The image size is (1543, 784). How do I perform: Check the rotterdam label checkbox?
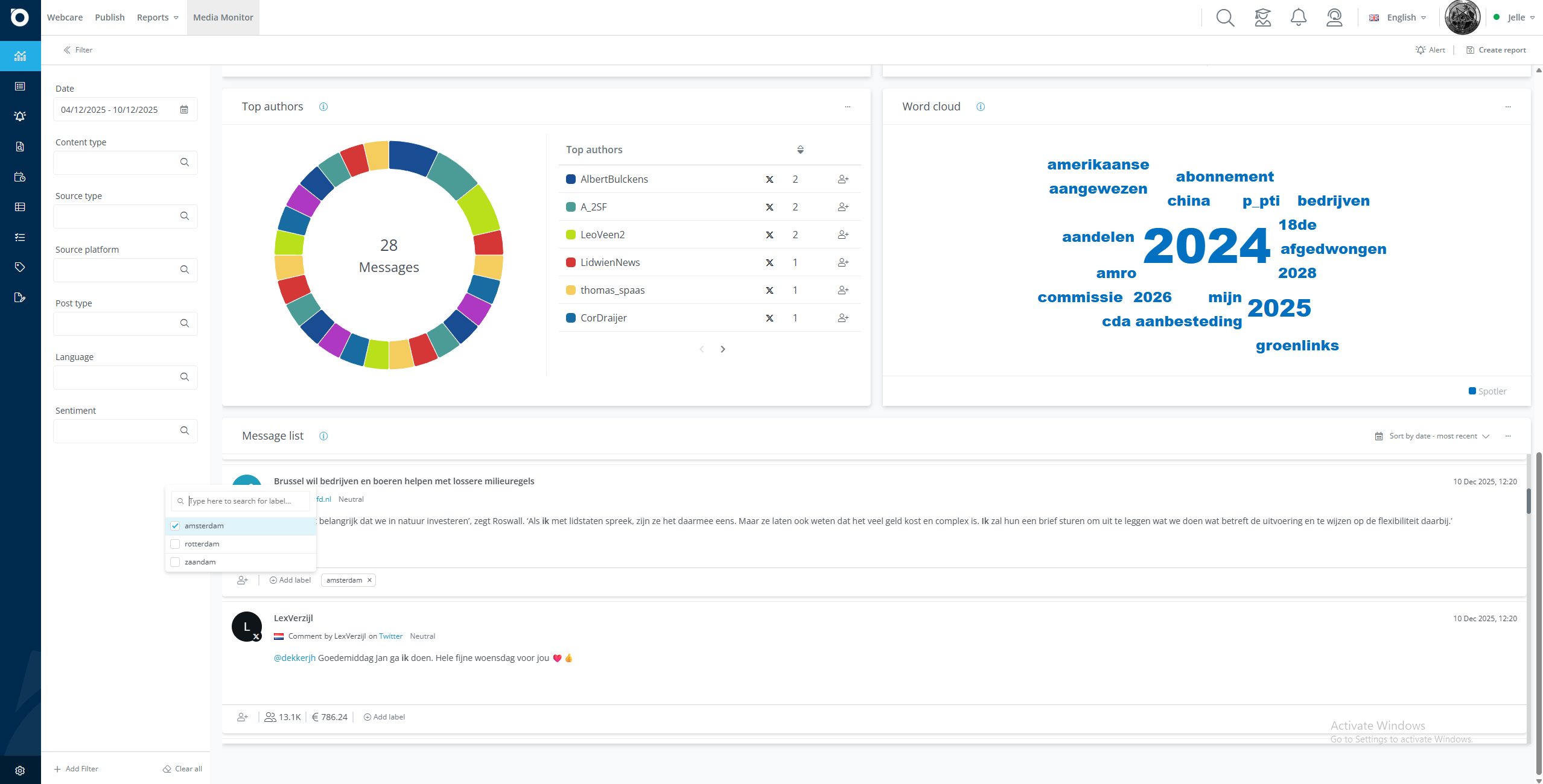(x=175, y=544)
